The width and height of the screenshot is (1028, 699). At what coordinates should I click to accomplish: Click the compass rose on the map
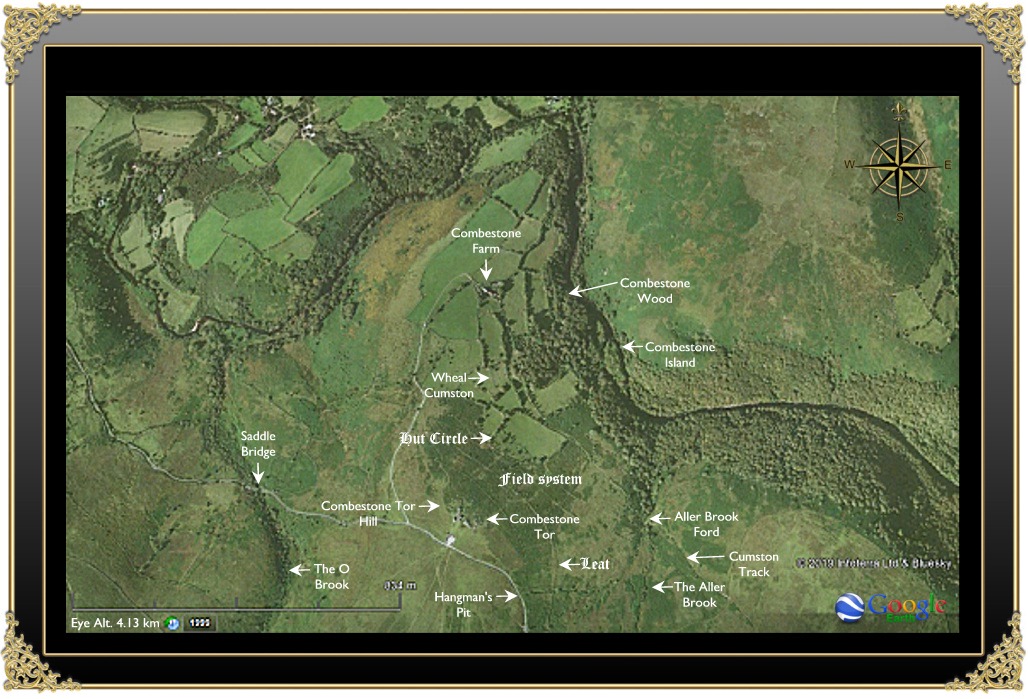pos(899,164)
